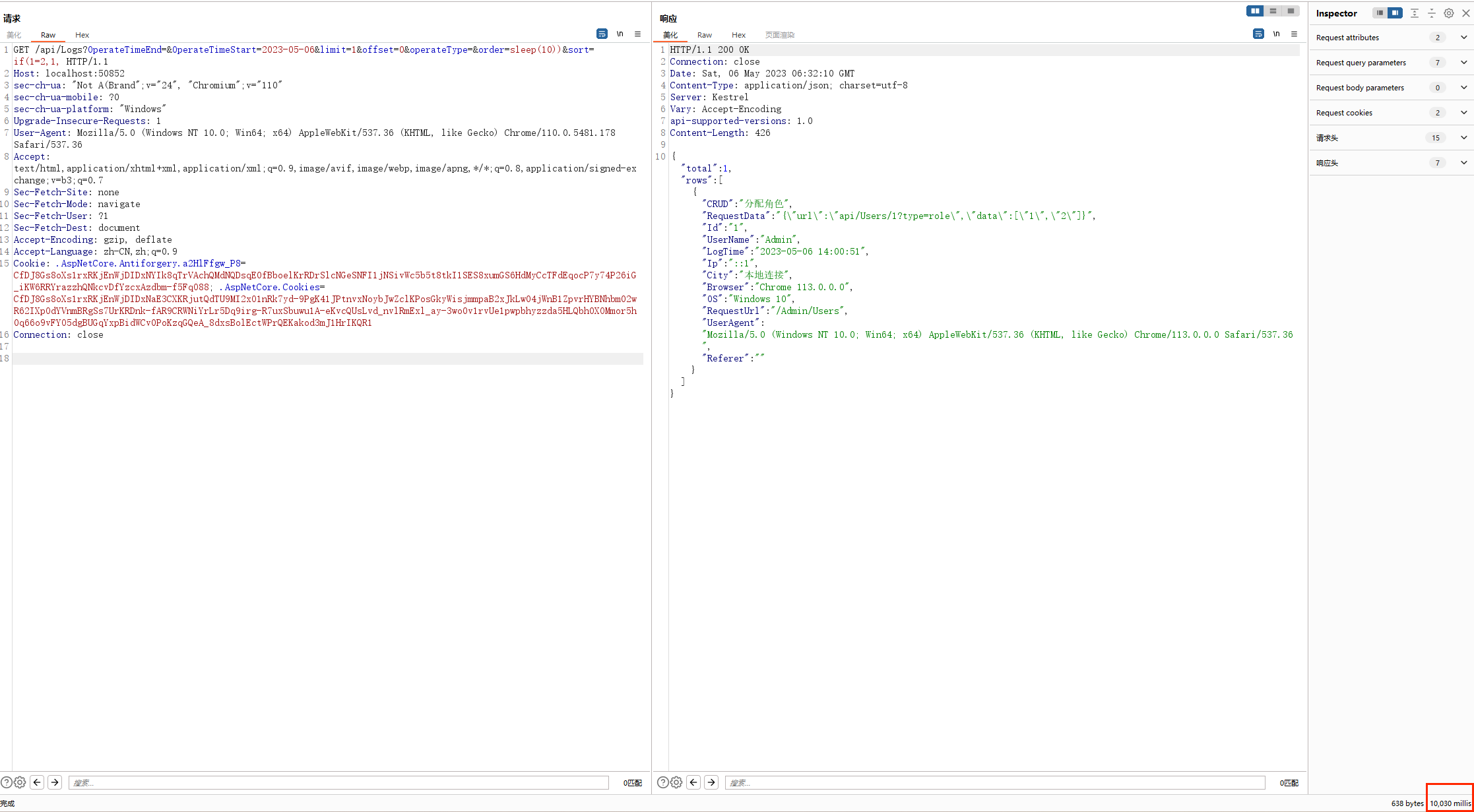Focus the response search field
1474x812 pixels.
[x=995, y=782]
